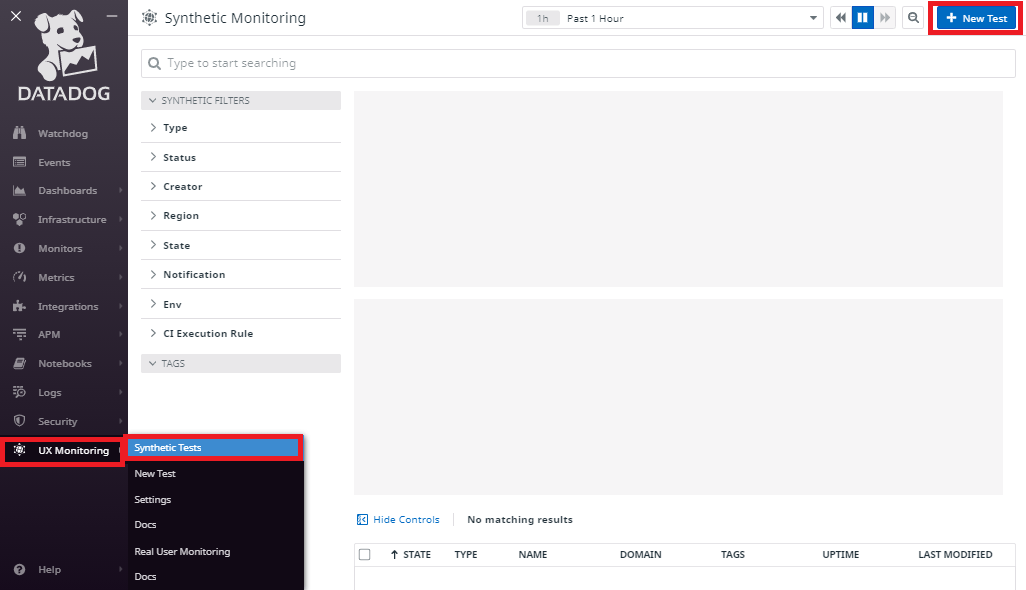Open Integrations puzzle icon
Image resolution: width=1026 pixels, height=590 pixels.
pyautogui.click(x=20, y=306)
